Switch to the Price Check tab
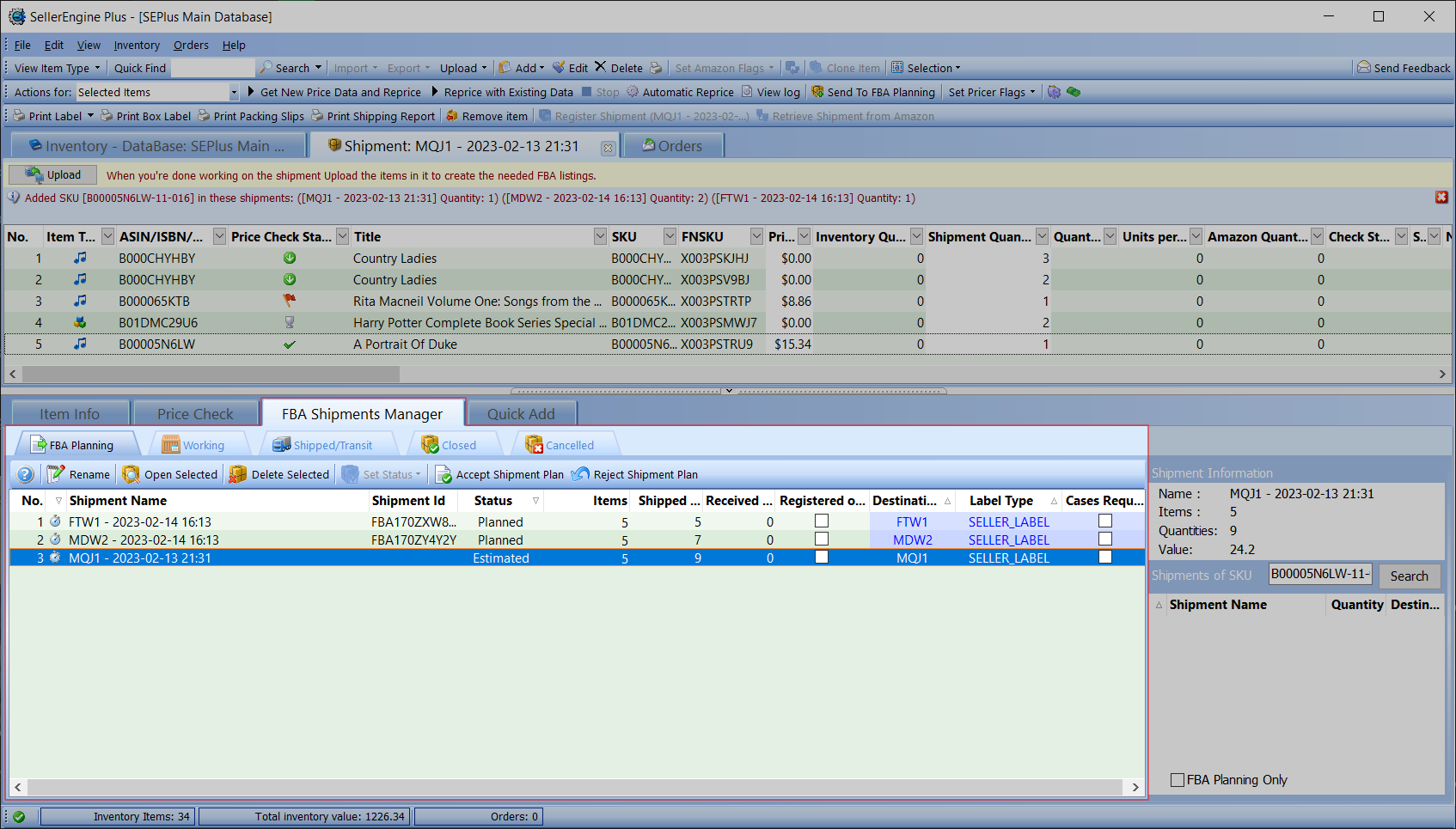Image resolution: width=1456 pixels, height=829 pixels. point(195,414)
